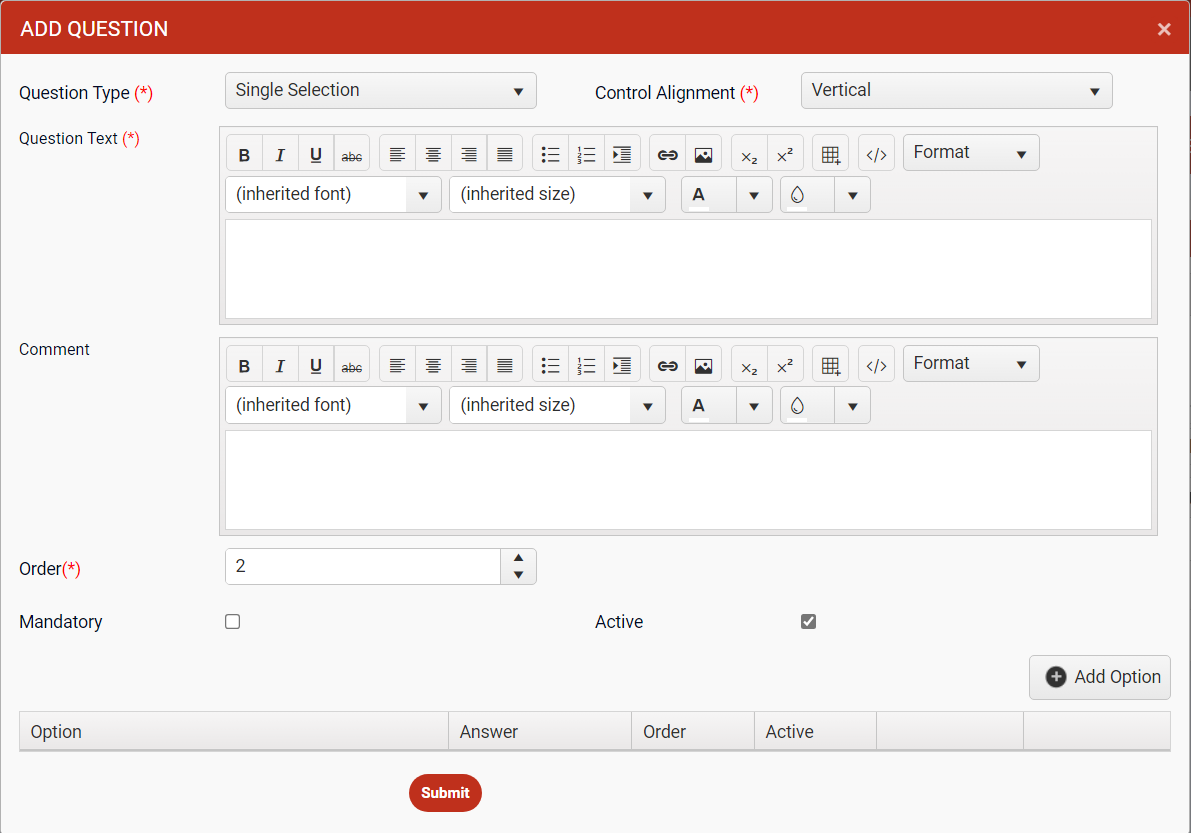
Task: Enable the Mandatory checkbox
Action: coord(233,622)
